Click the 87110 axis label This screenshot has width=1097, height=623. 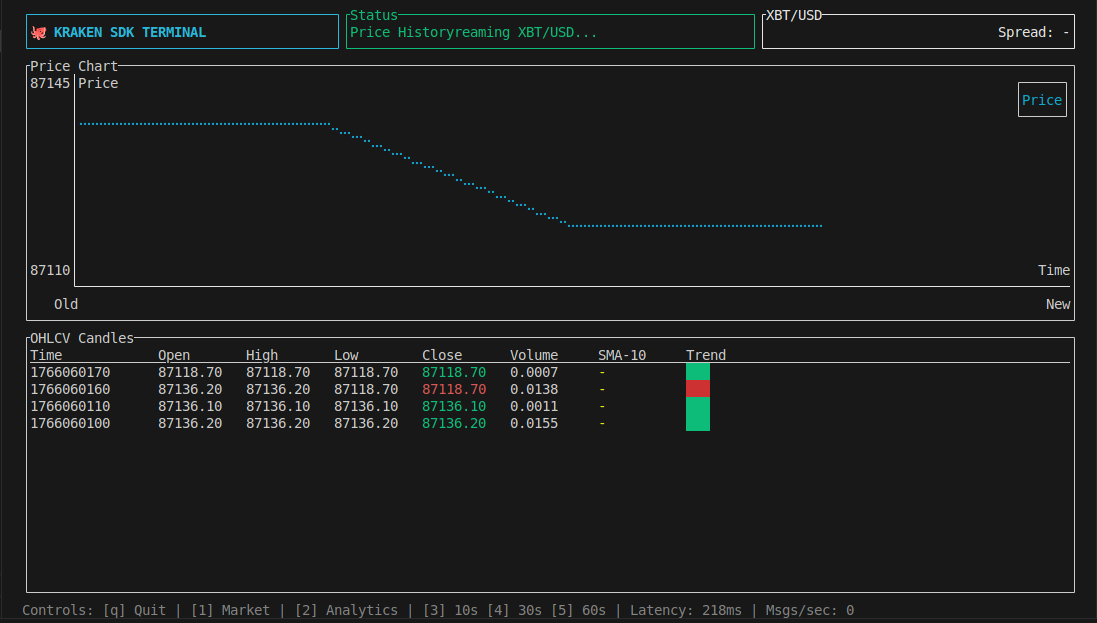pos(50,270)
